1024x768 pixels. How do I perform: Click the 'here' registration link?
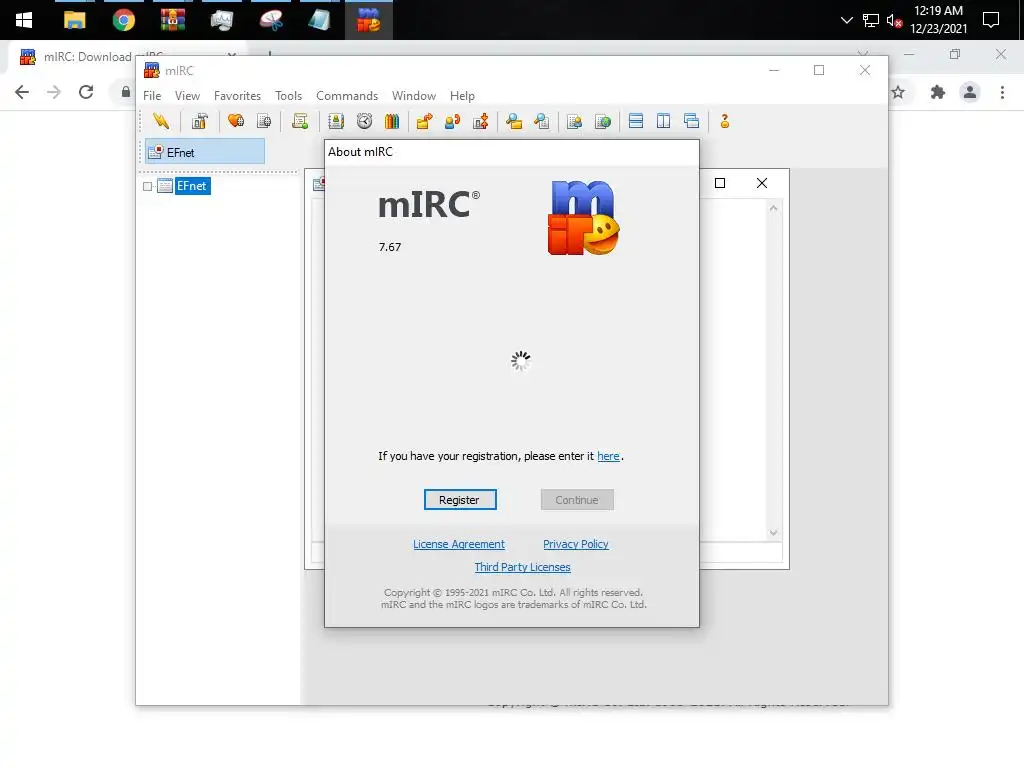tap(608, 456)
